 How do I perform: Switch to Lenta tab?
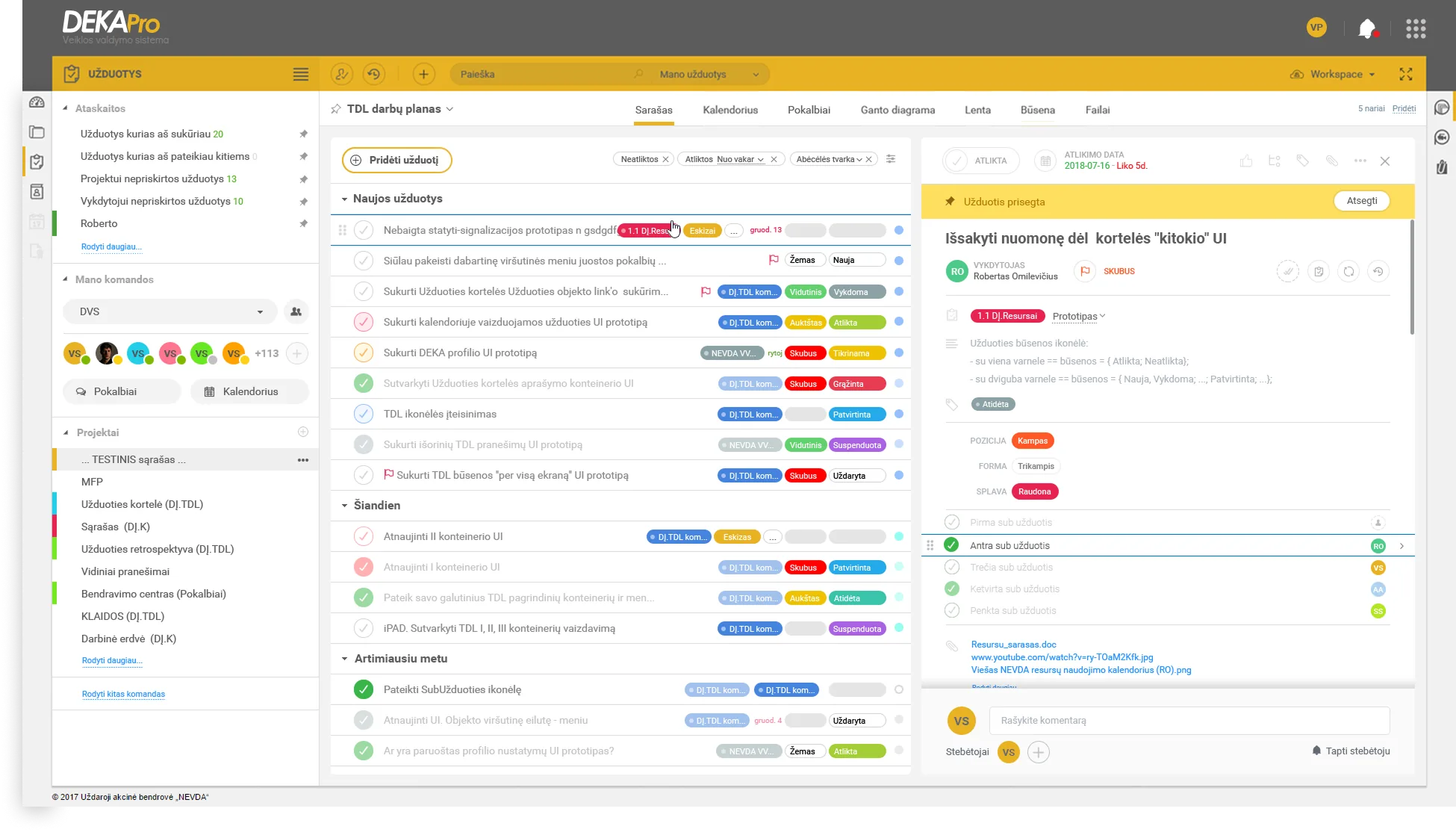977,110
